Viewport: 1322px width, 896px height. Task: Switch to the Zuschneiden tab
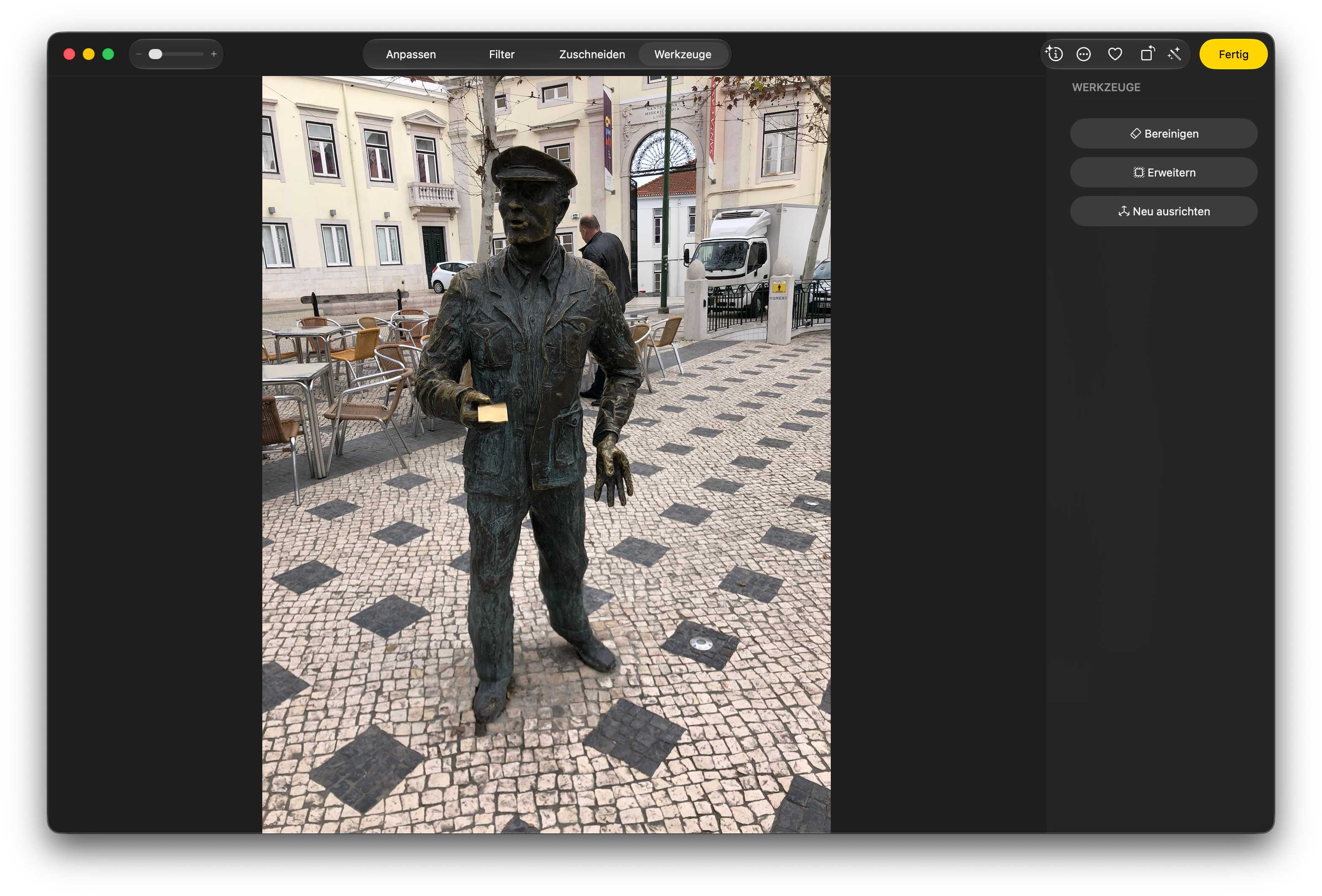(x=592, y=54)
